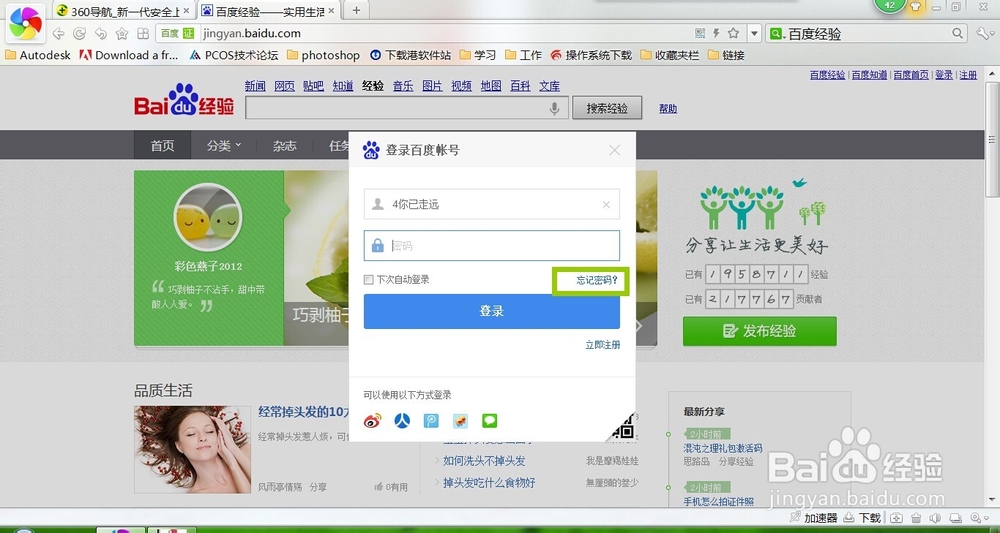Click the browser skin shirt icon
This screenshot has height=533, width=1000.
916,6
